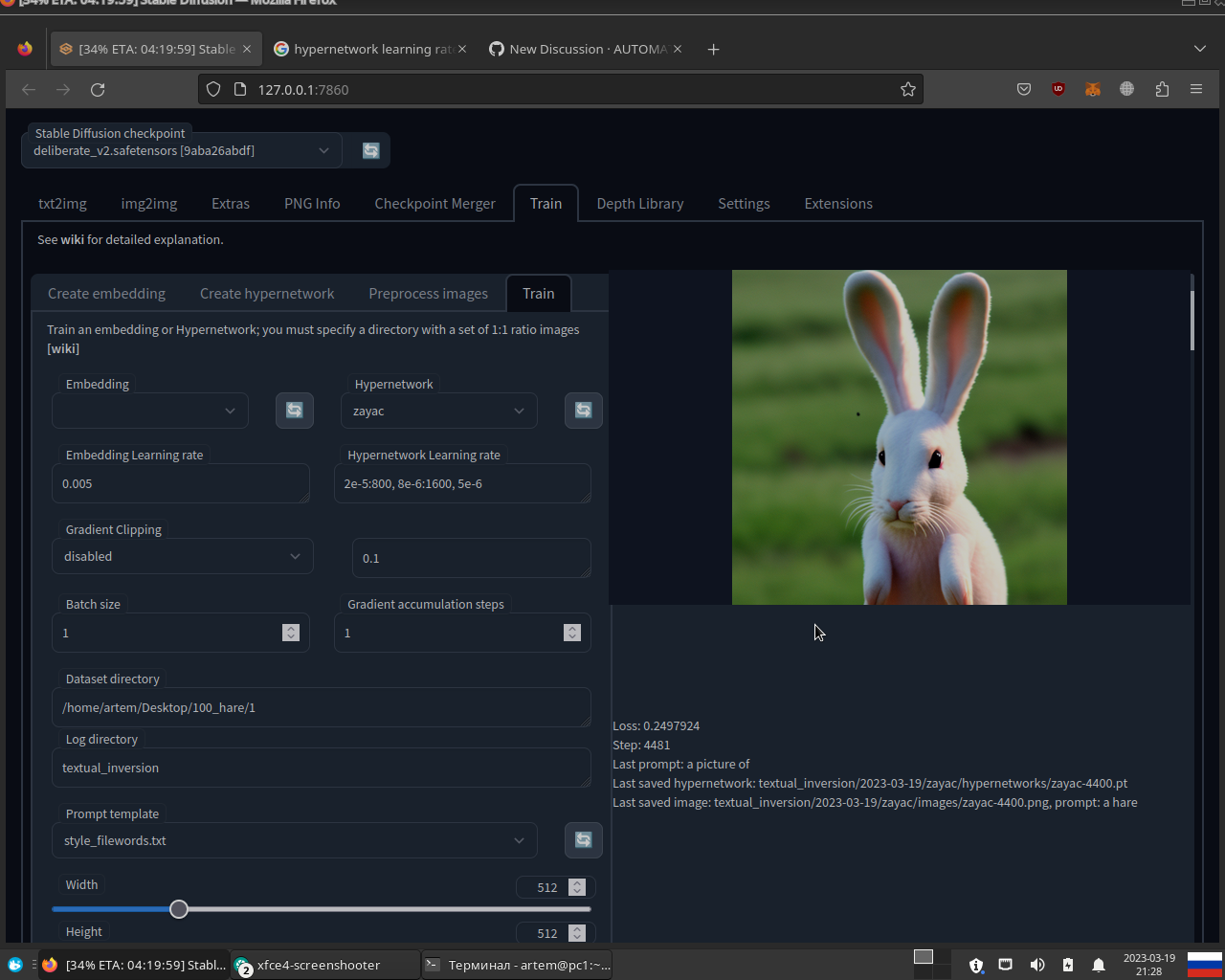Reload the current browser page

[98, 89]
